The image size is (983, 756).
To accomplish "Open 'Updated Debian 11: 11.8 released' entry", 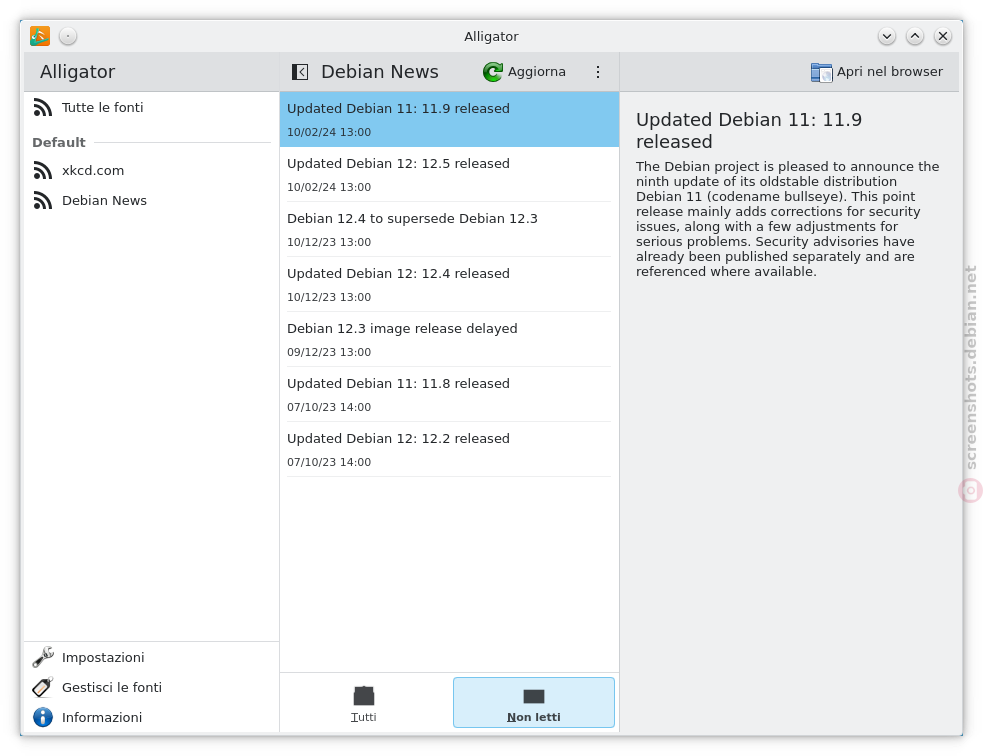I will (x=449, y=395).
